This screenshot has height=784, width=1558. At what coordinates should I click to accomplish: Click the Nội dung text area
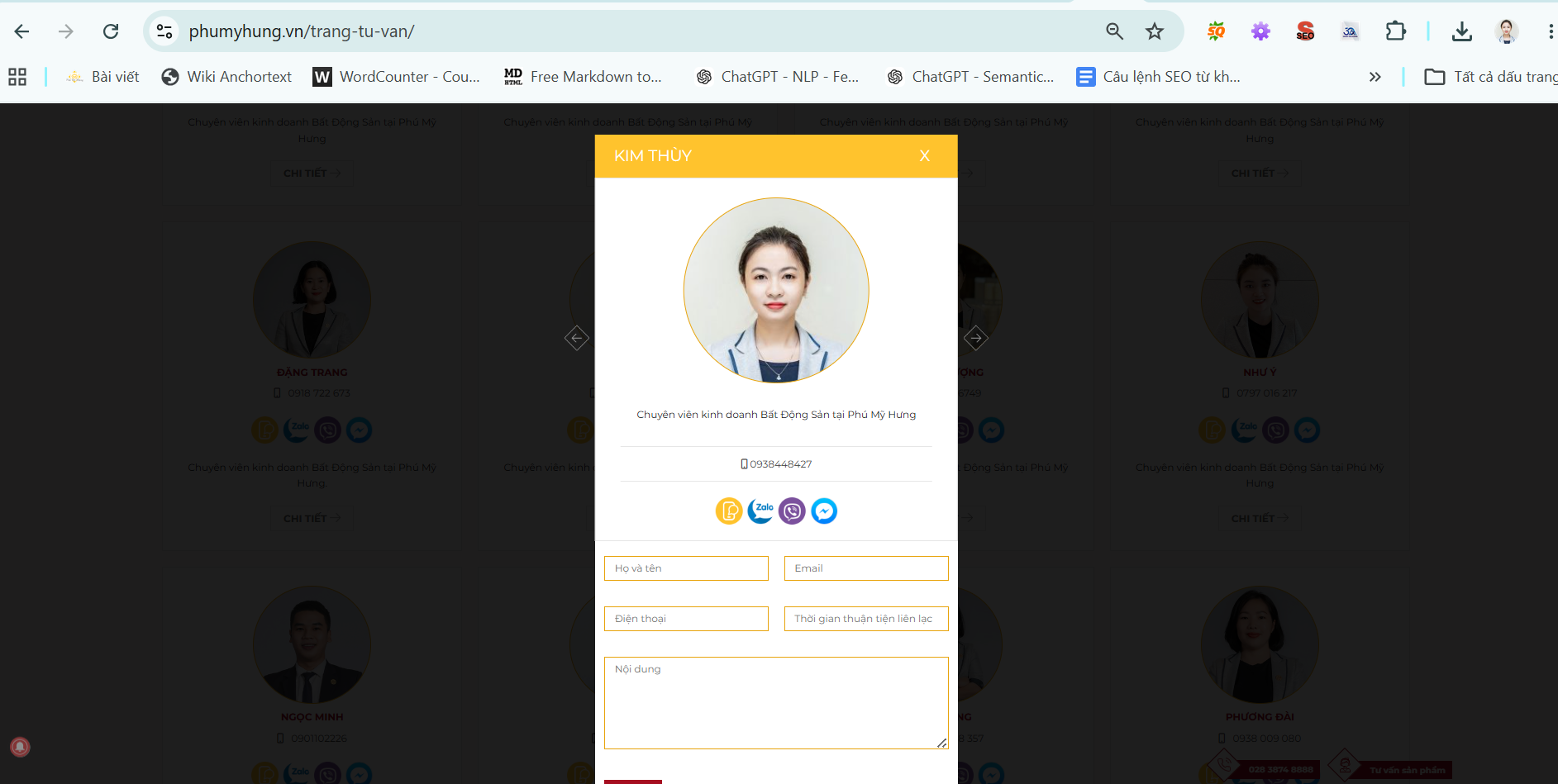776,703
